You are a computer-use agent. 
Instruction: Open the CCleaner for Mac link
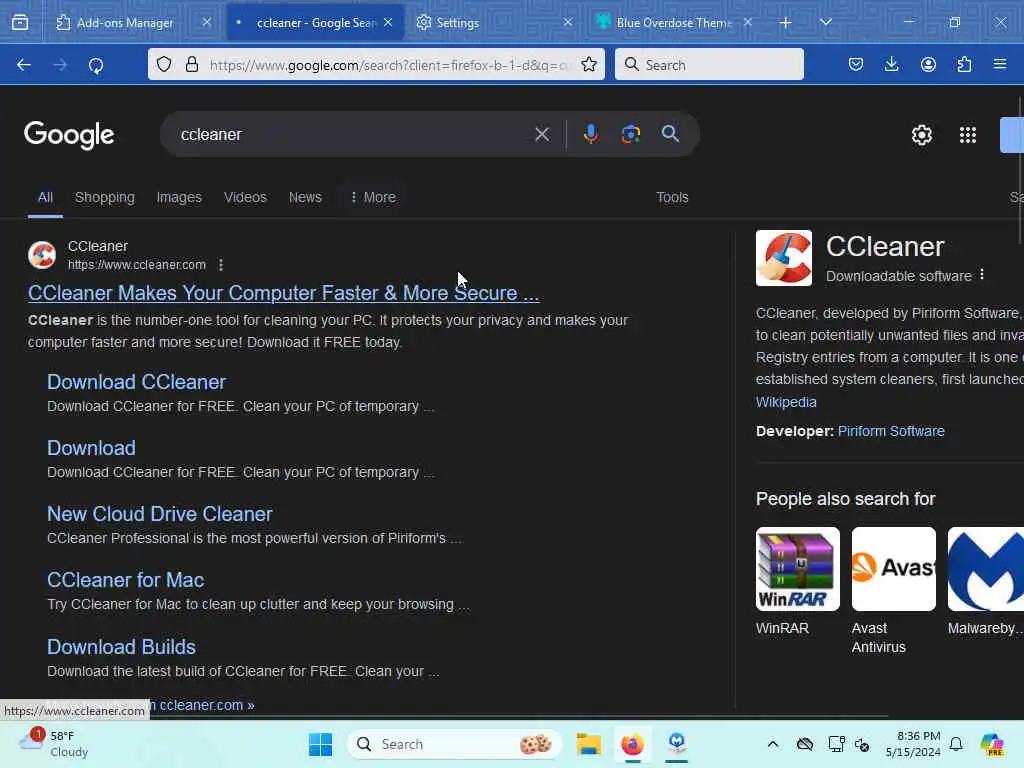(125, 580)
